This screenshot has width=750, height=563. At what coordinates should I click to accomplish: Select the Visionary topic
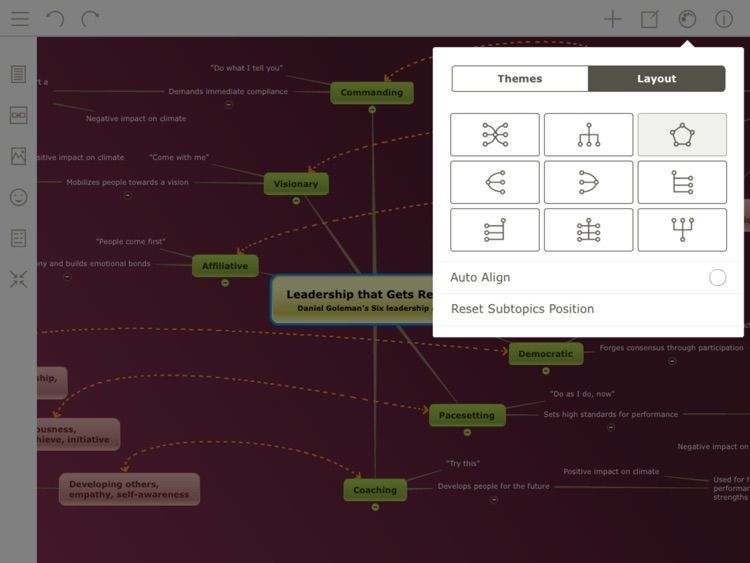[x=296, y=184]
